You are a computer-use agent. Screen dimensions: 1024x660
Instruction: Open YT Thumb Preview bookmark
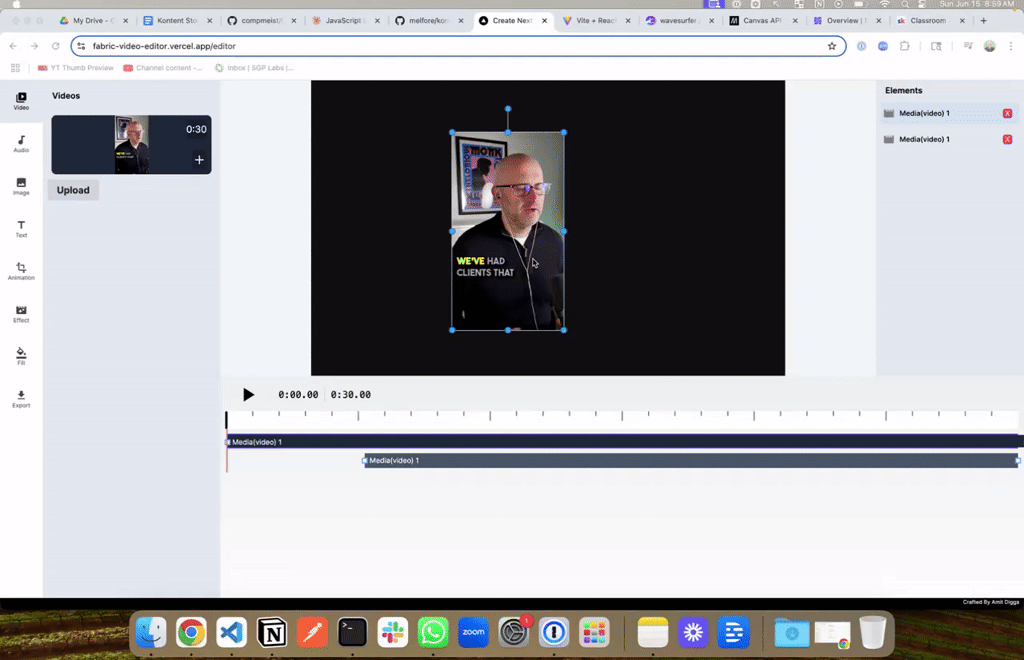tap(76, 68)
